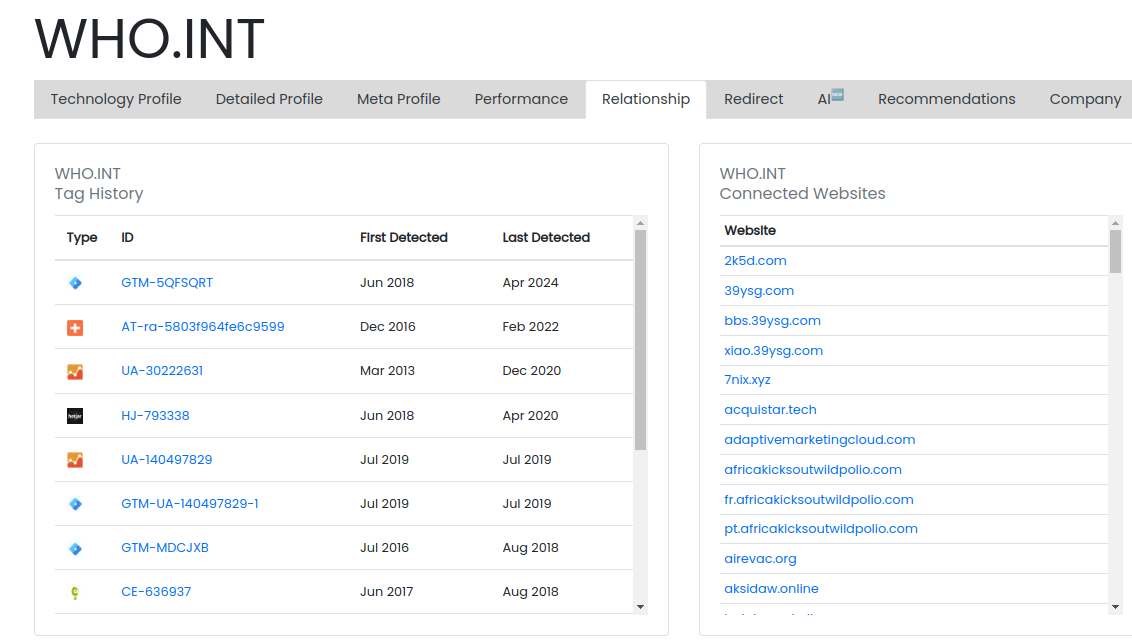Click 'Mar 2013' first detected cell
Viewport: 1132px width, 640px height.
(x=388, y=371)
